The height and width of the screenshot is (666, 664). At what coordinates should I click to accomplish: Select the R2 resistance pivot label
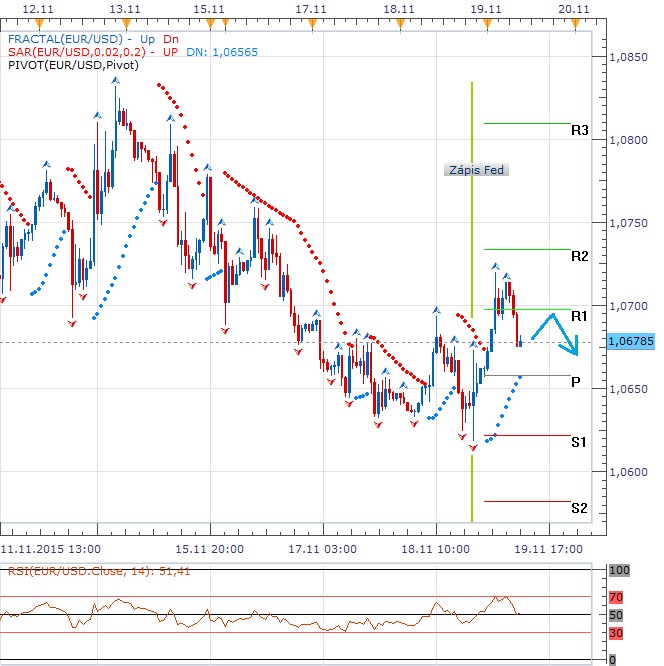tap(580, 256)
